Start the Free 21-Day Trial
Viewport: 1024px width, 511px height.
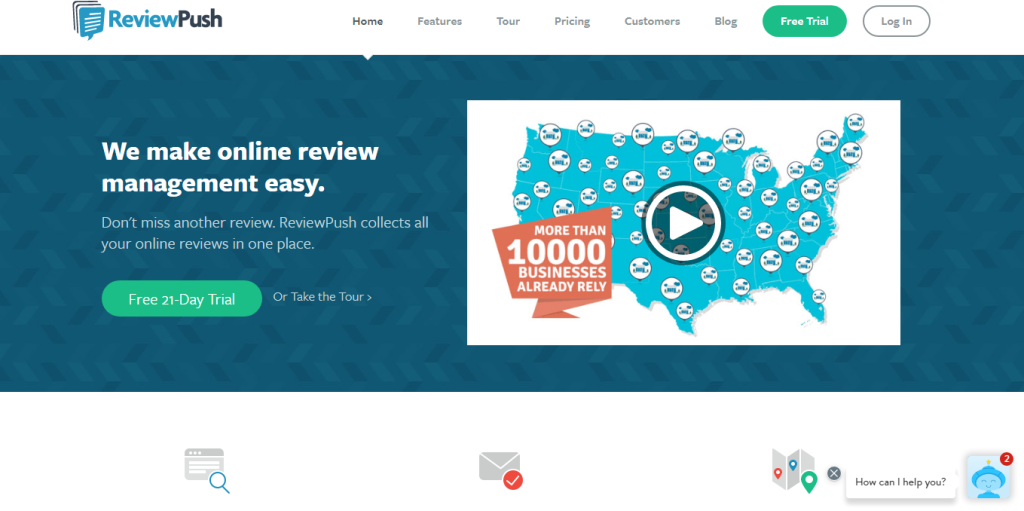182,299
